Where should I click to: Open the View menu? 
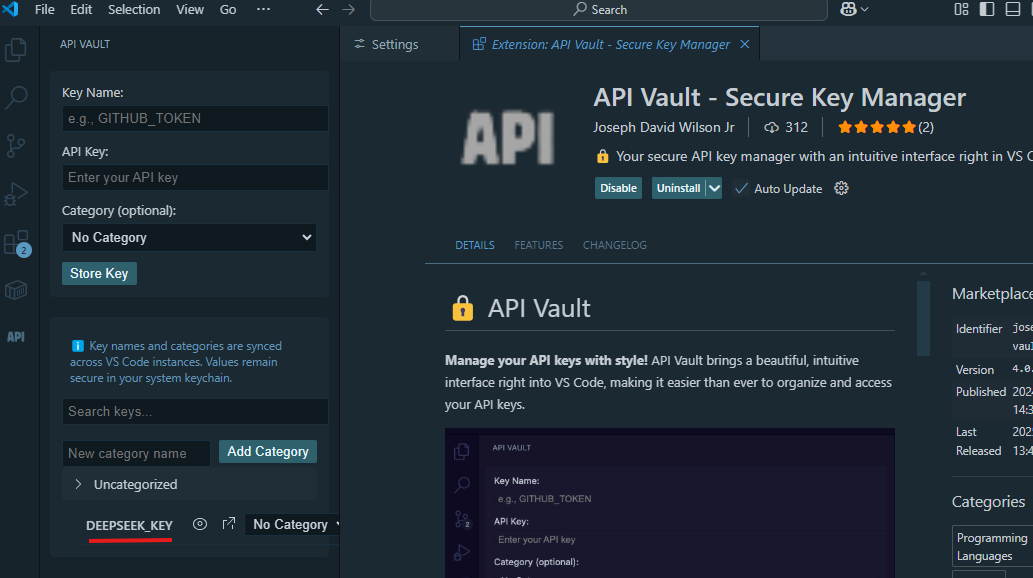tap(190, 9)
